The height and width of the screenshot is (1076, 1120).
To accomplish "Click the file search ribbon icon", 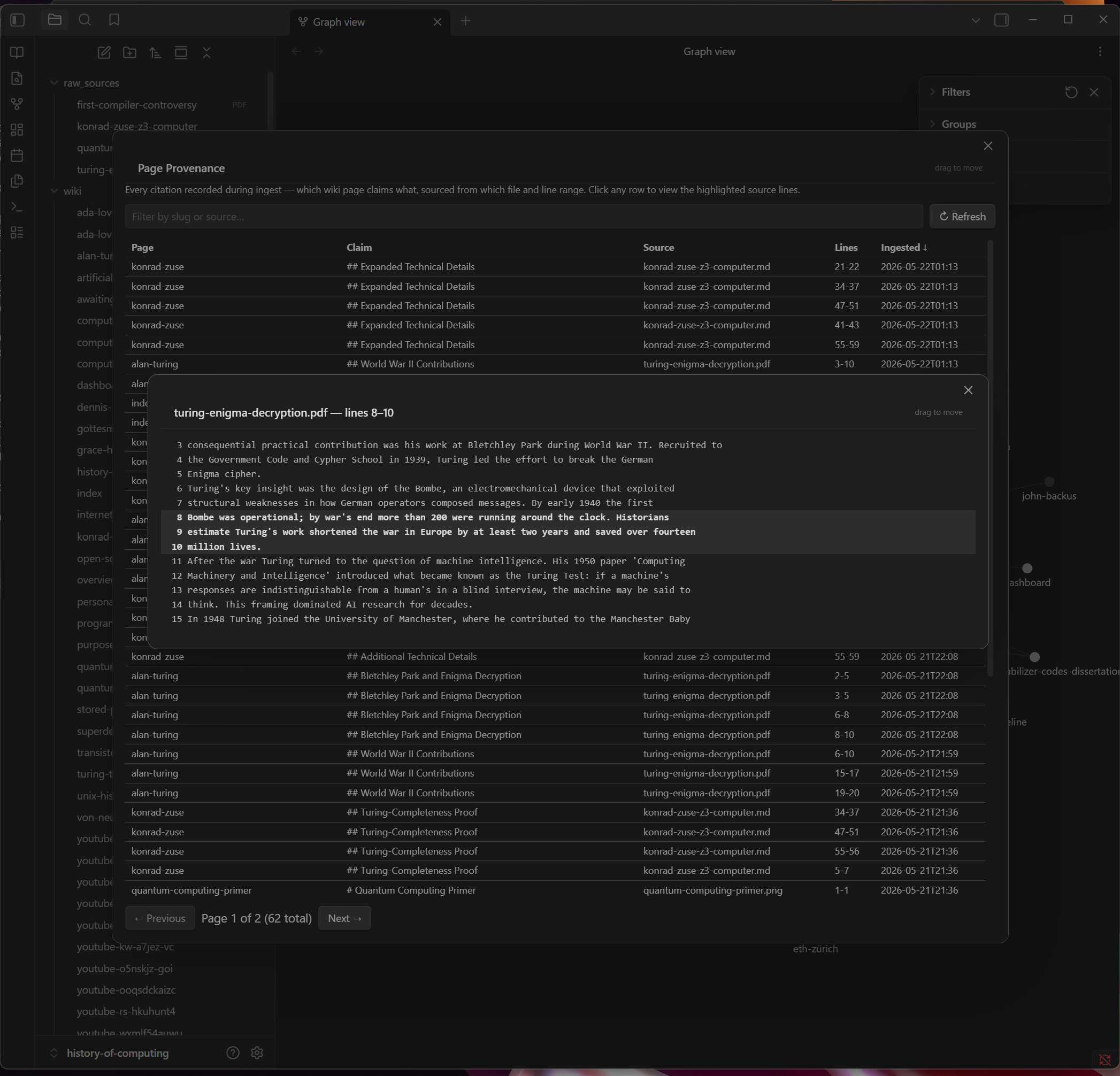I will 17,78.
